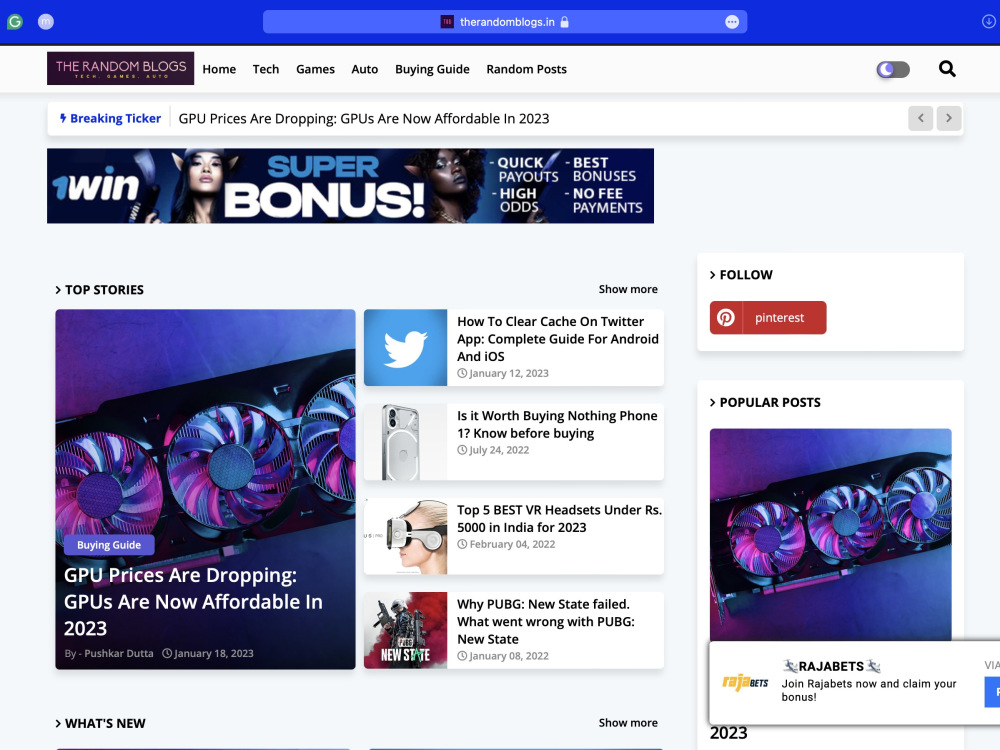Click Show more for What's New
Viewport: 1000px width, 750px height.
[x=628, y=723]
